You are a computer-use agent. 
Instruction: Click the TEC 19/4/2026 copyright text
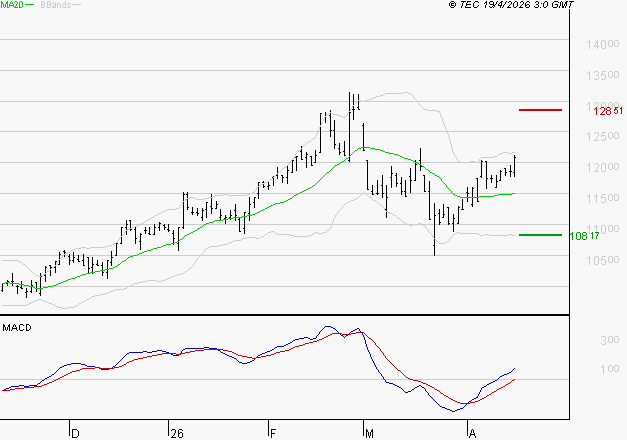[511, 5]
